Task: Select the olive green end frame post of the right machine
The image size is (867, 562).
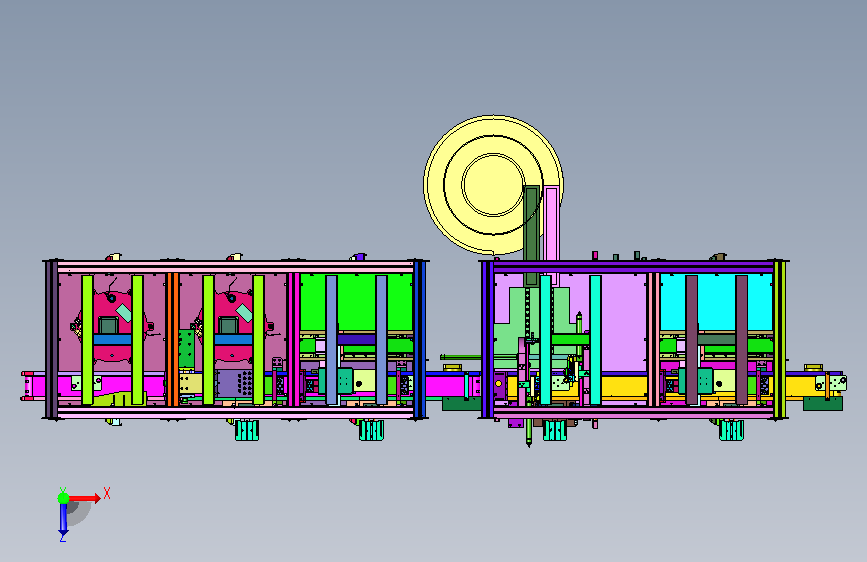Action: pos(779,339)
